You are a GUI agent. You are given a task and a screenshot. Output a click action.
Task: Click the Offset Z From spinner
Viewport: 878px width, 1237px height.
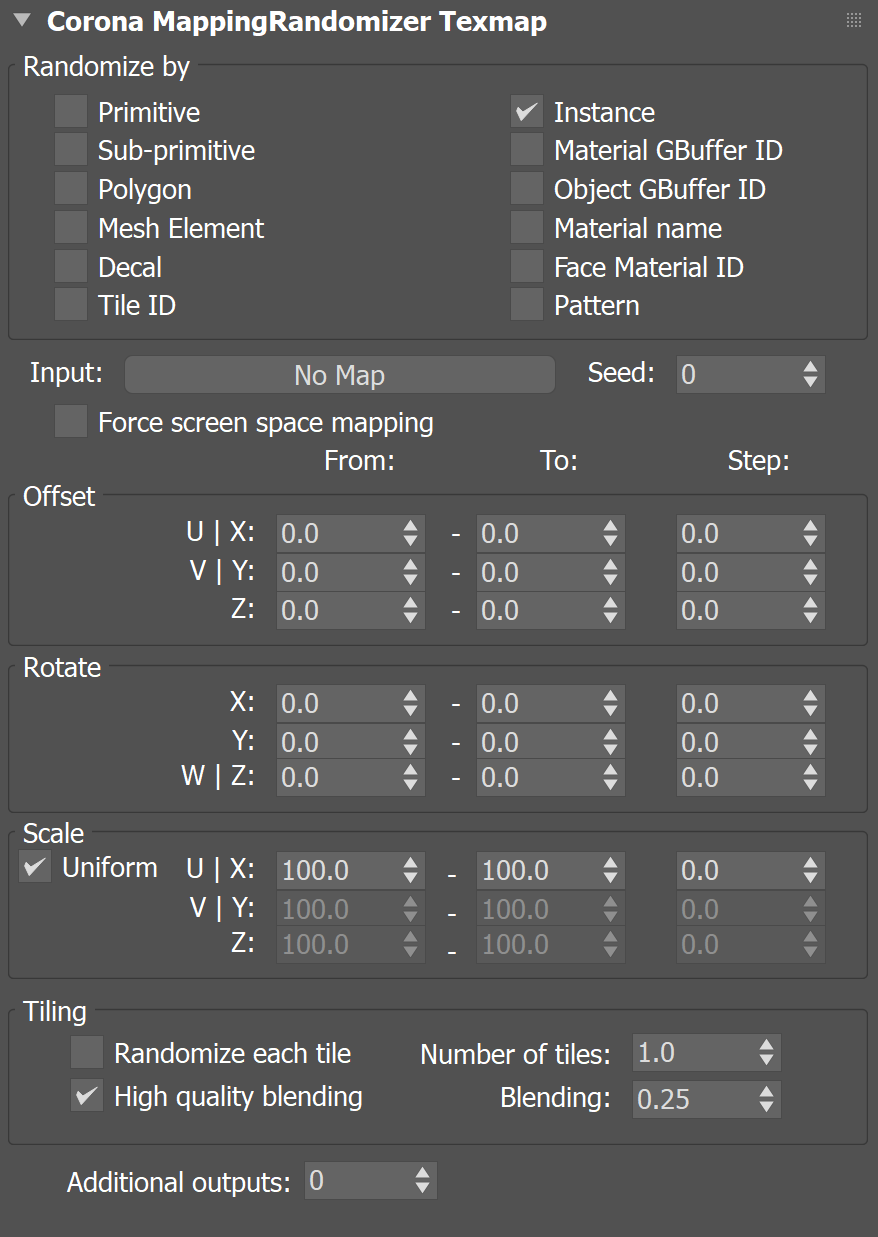411,610
